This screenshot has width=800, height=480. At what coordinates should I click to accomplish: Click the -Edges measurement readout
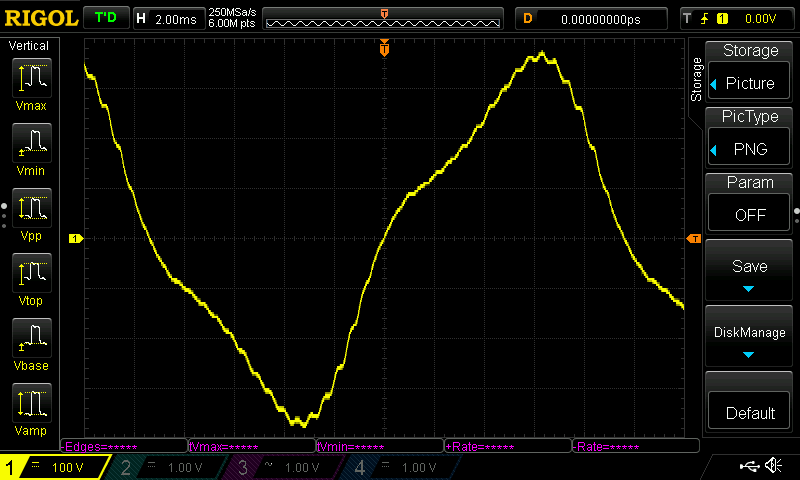point(124,446)
